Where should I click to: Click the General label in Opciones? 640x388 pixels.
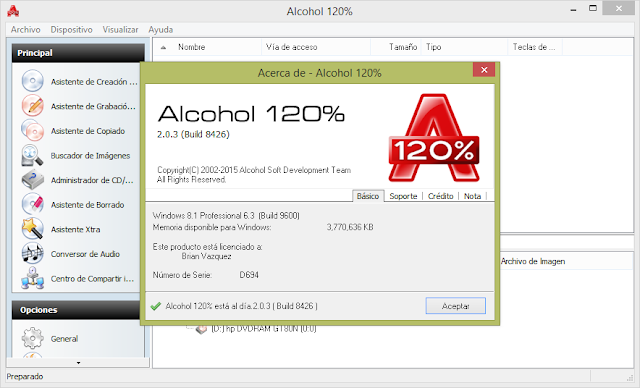tap(64, 339)
